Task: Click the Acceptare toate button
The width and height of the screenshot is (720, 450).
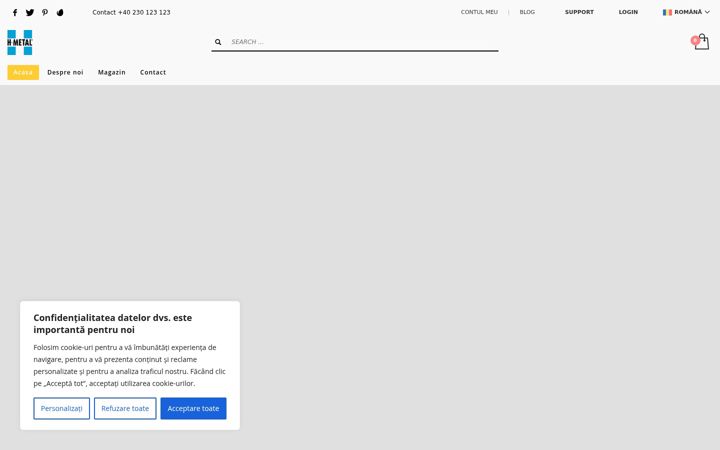Action: tap(193, 408)
